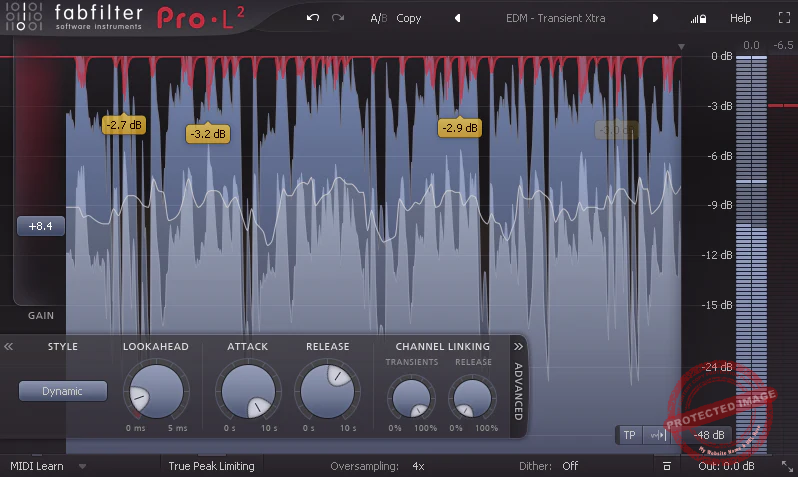Click the Channel Linking Release knob
Screen dimensions: 798x477
(472, 399)
